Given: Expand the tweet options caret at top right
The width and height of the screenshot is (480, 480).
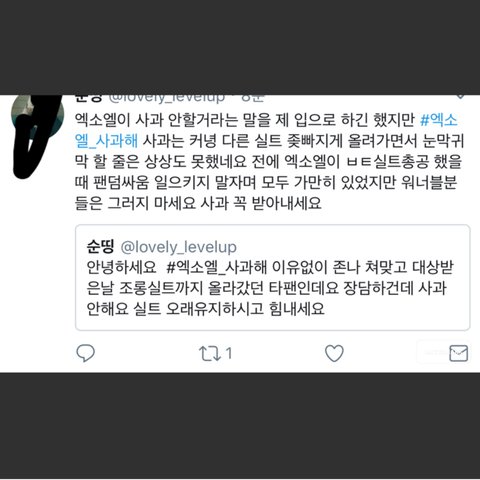Looking at the screenshot, I should click(460, 97).
